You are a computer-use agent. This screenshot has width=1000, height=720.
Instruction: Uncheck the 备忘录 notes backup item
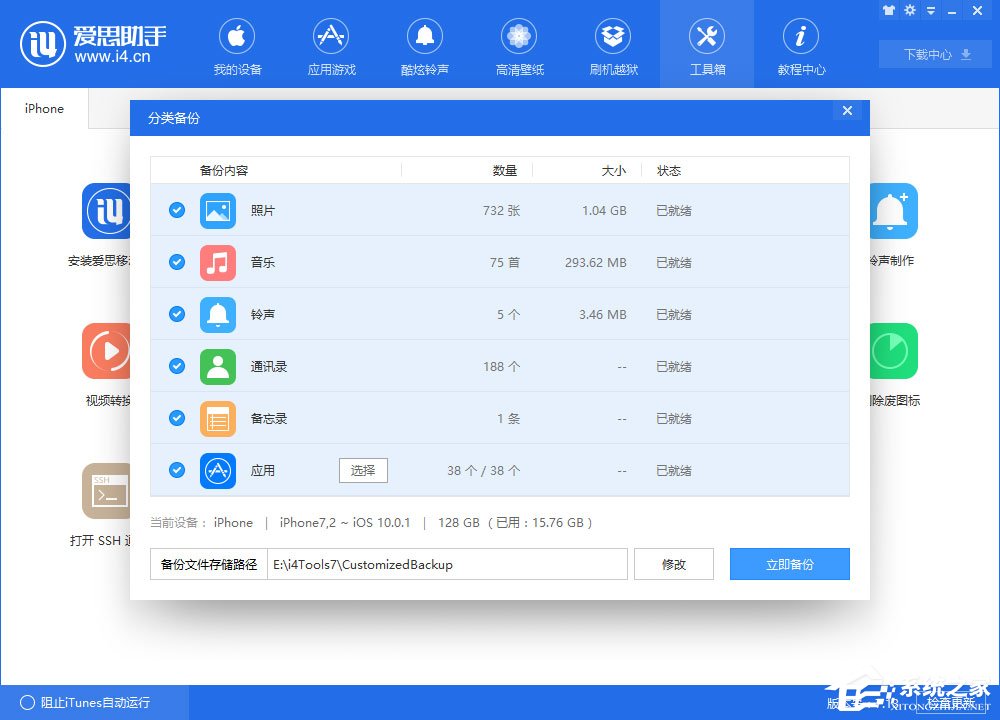pyautogui.click(x=176, y=418)
